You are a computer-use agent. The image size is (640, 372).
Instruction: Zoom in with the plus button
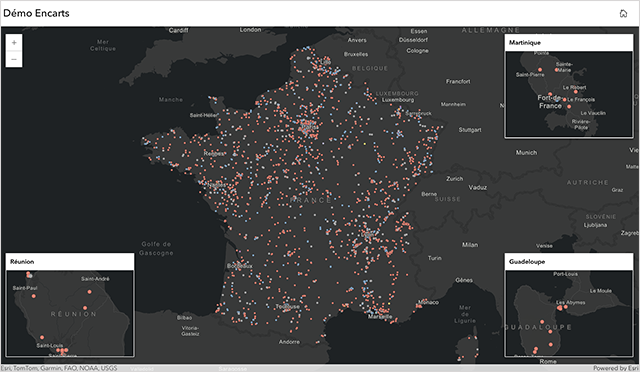(14, 42)
